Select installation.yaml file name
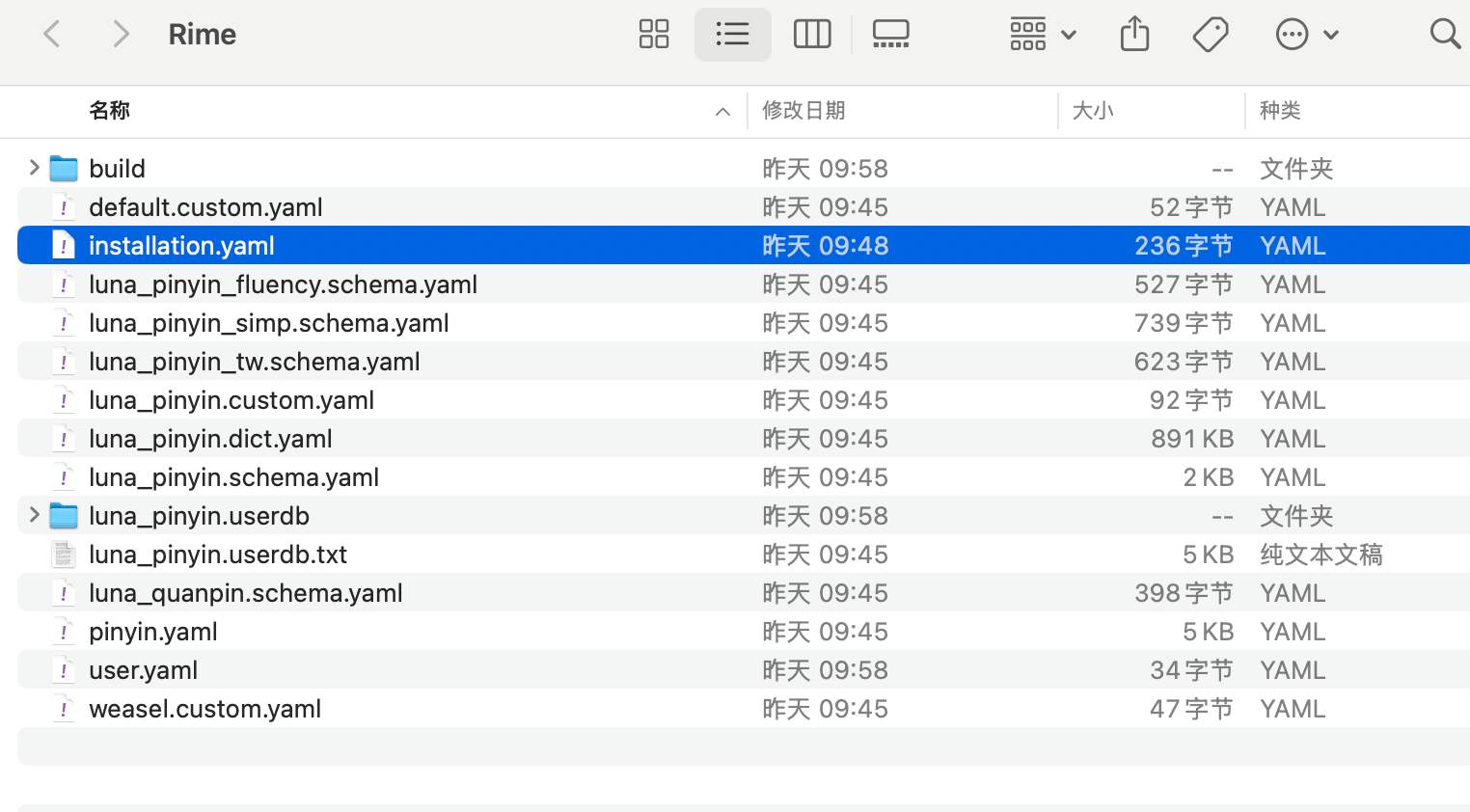1470x812 pixels. point(181,246)
